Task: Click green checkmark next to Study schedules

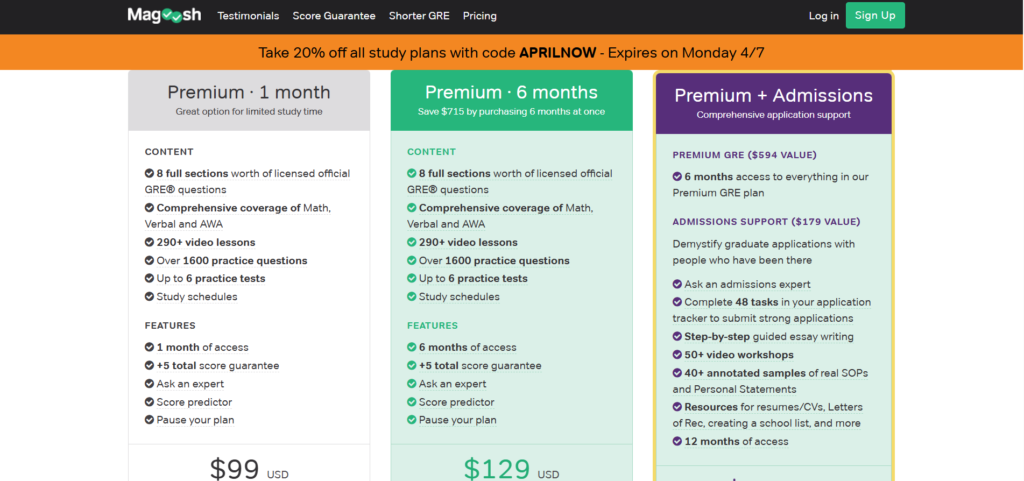Action: [411, 296]
